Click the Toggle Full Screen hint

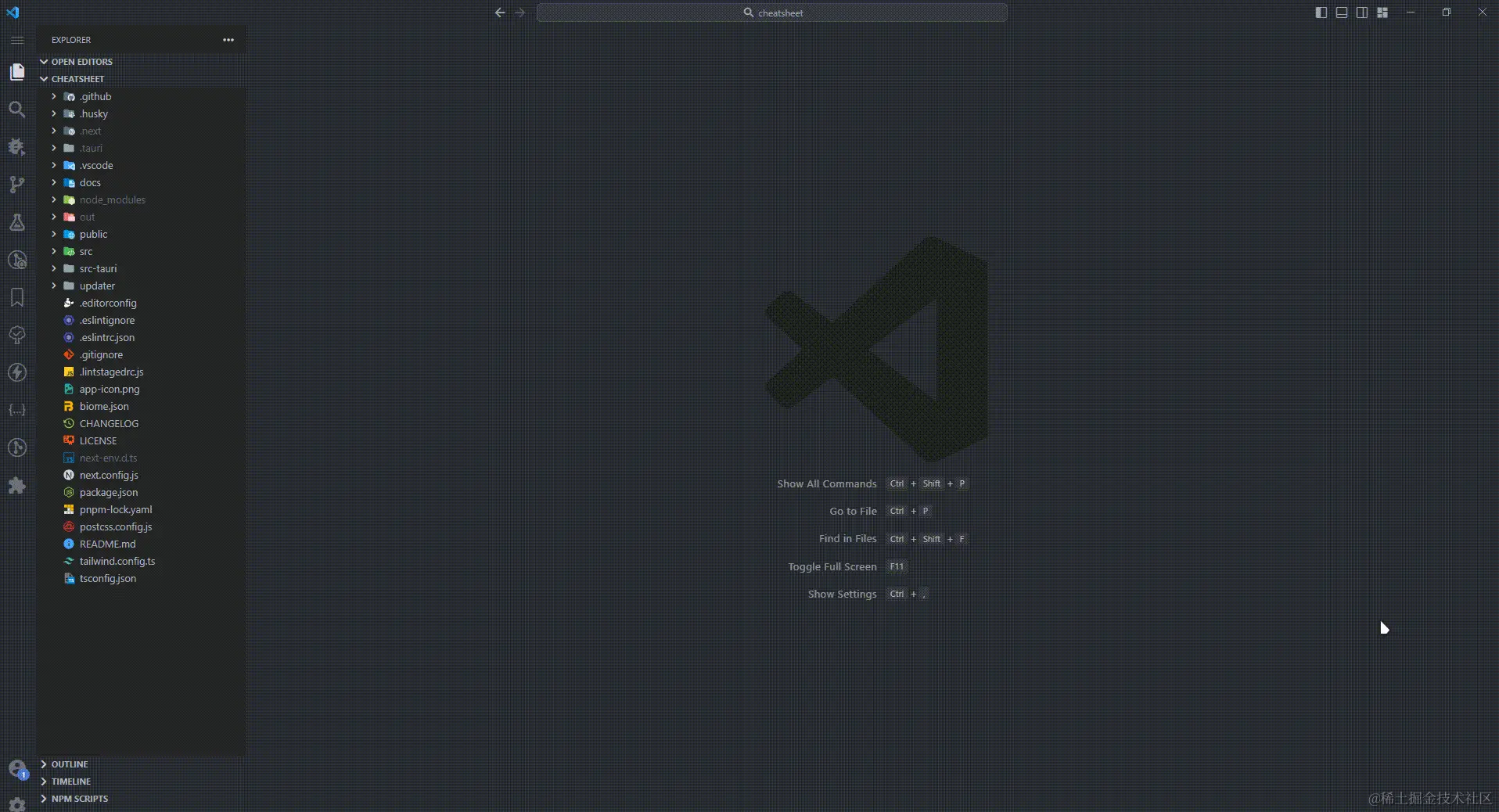pos(847,566)
